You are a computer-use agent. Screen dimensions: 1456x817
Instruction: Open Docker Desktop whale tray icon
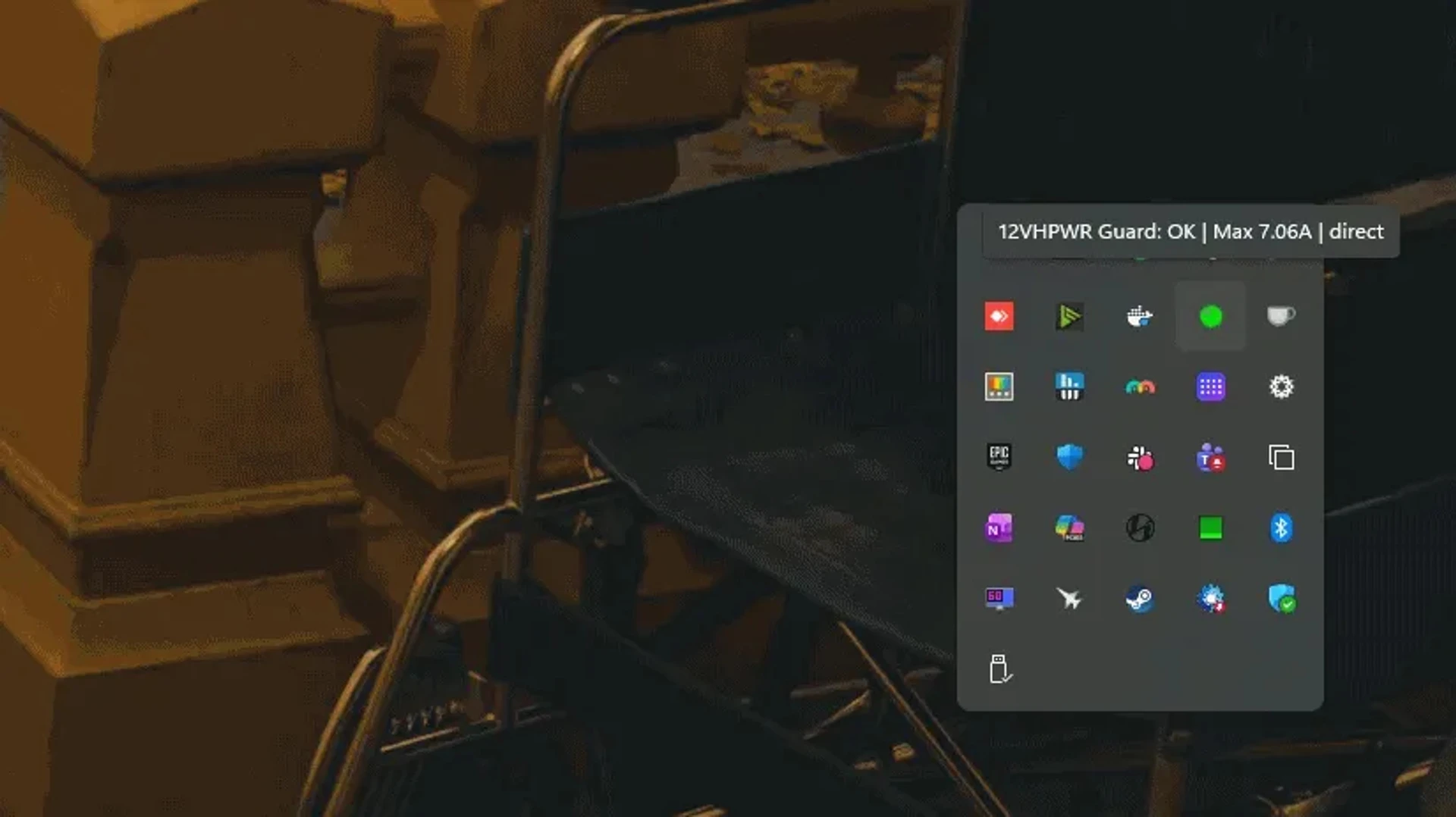(x=1140, y=316)
